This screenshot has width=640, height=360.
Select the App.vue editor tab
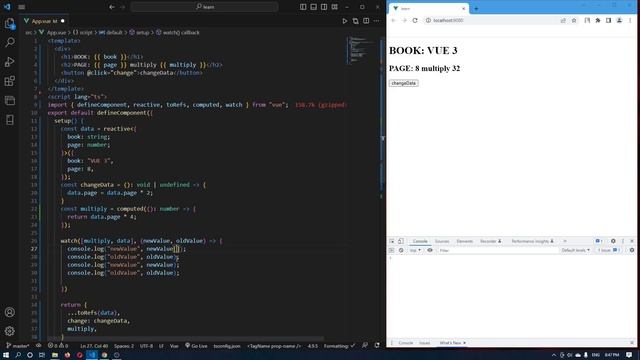click(x=44, y=21)
